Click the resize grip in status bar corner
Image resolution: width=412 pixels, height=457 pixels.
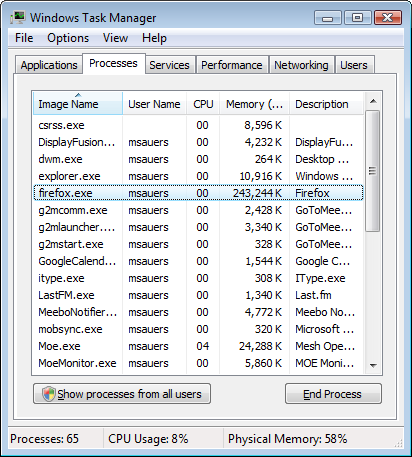pyautogui.click(x=399, y=443)
